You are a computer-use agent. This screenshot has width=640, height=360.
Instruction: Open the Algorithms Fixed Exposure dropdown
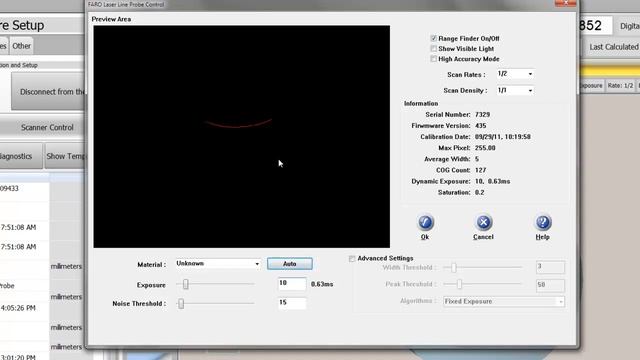pyautogui.click(x=504, y=302)
